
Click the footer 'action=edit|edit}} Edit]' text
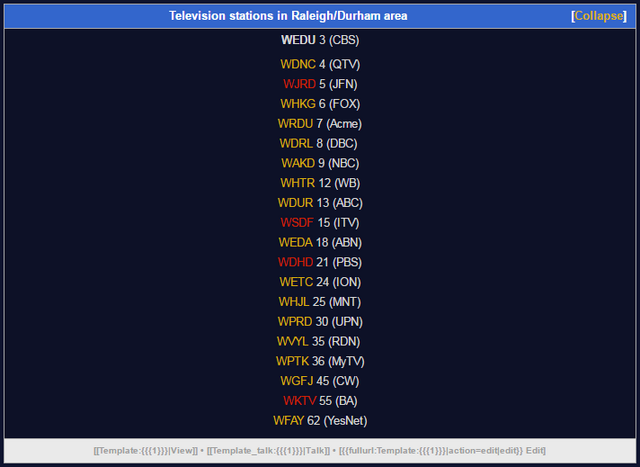pyautogui.click(x=497, y=451)
